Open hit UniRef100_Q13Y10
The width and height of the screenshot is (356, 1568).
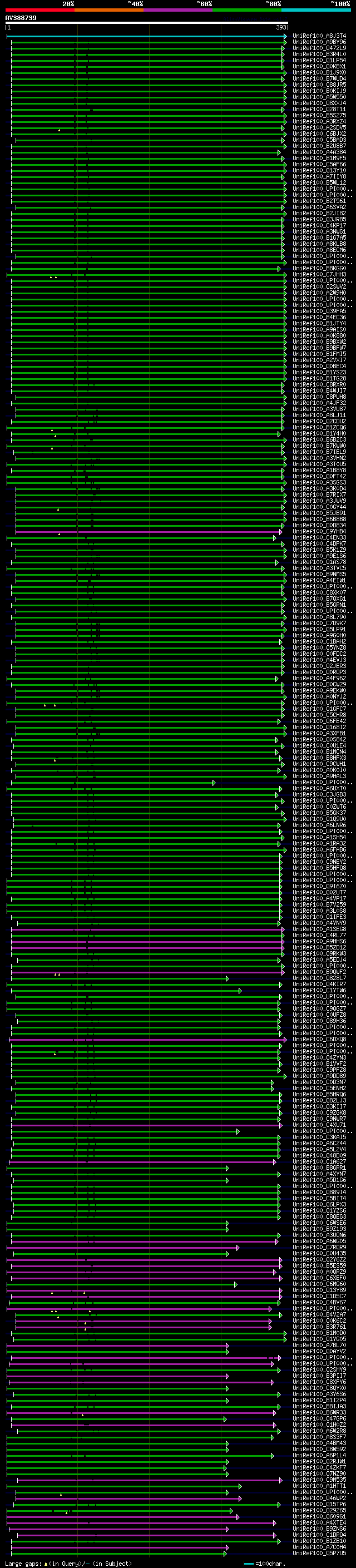[319, 170]
